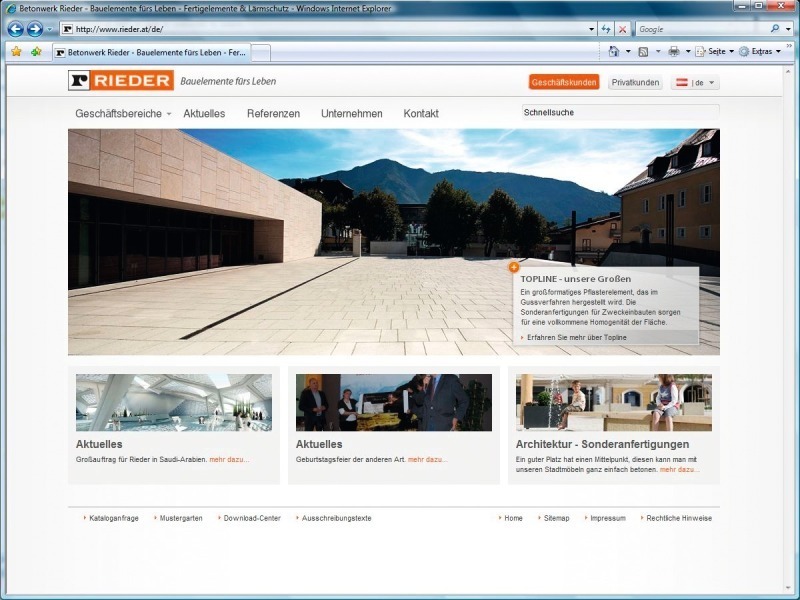The image size is (800, 600).
Task: Open Geschäftsbereiche navigation menu
Action: click(x=122, y=113)
